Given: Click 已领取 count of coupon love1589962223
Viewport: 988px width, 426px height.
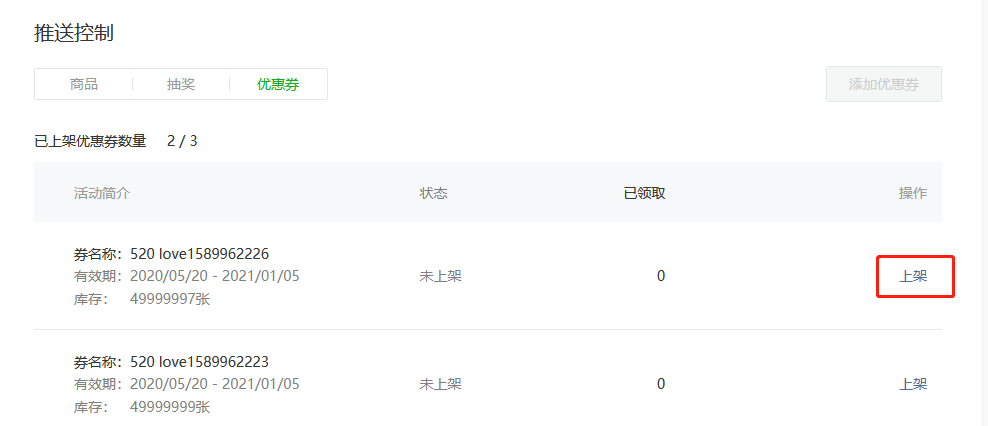Looking at the screenshot, I should [x=660, y=384].
